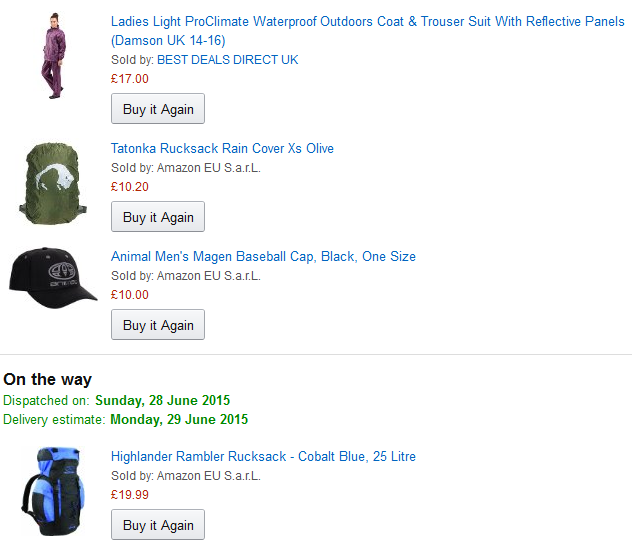Click the "On the way" heading
Image resolution: width=632 pixels, height=545 pixels.
point(48,380)
